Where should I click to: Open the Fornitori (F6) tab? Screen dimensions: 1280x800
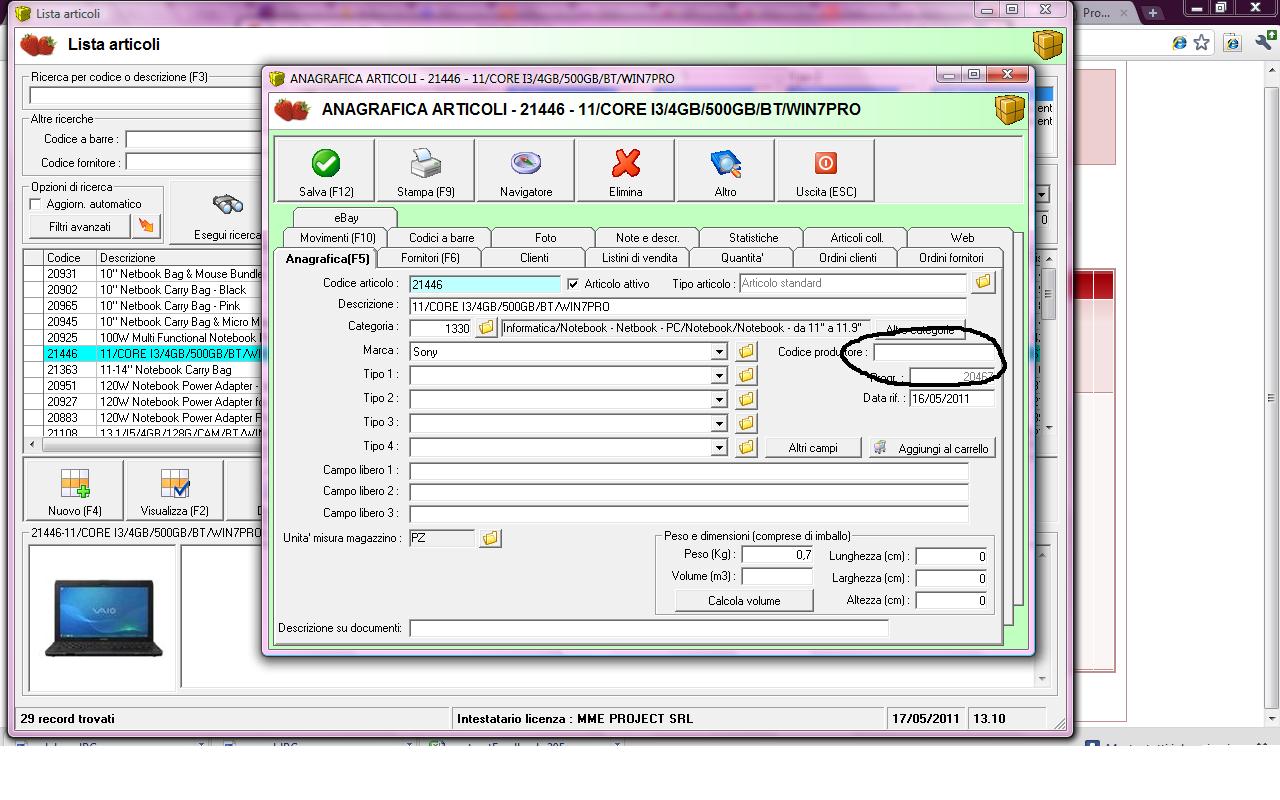click(x=430, y=258)
